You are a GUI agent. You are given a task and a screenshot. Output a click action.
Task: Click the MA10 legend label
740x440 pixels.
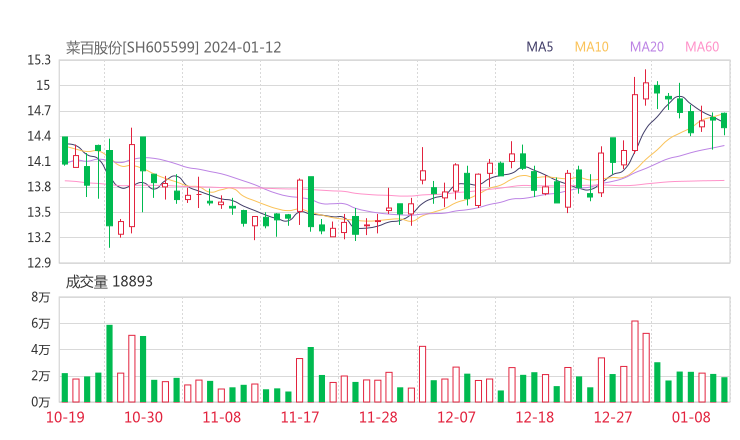(591, 47)
